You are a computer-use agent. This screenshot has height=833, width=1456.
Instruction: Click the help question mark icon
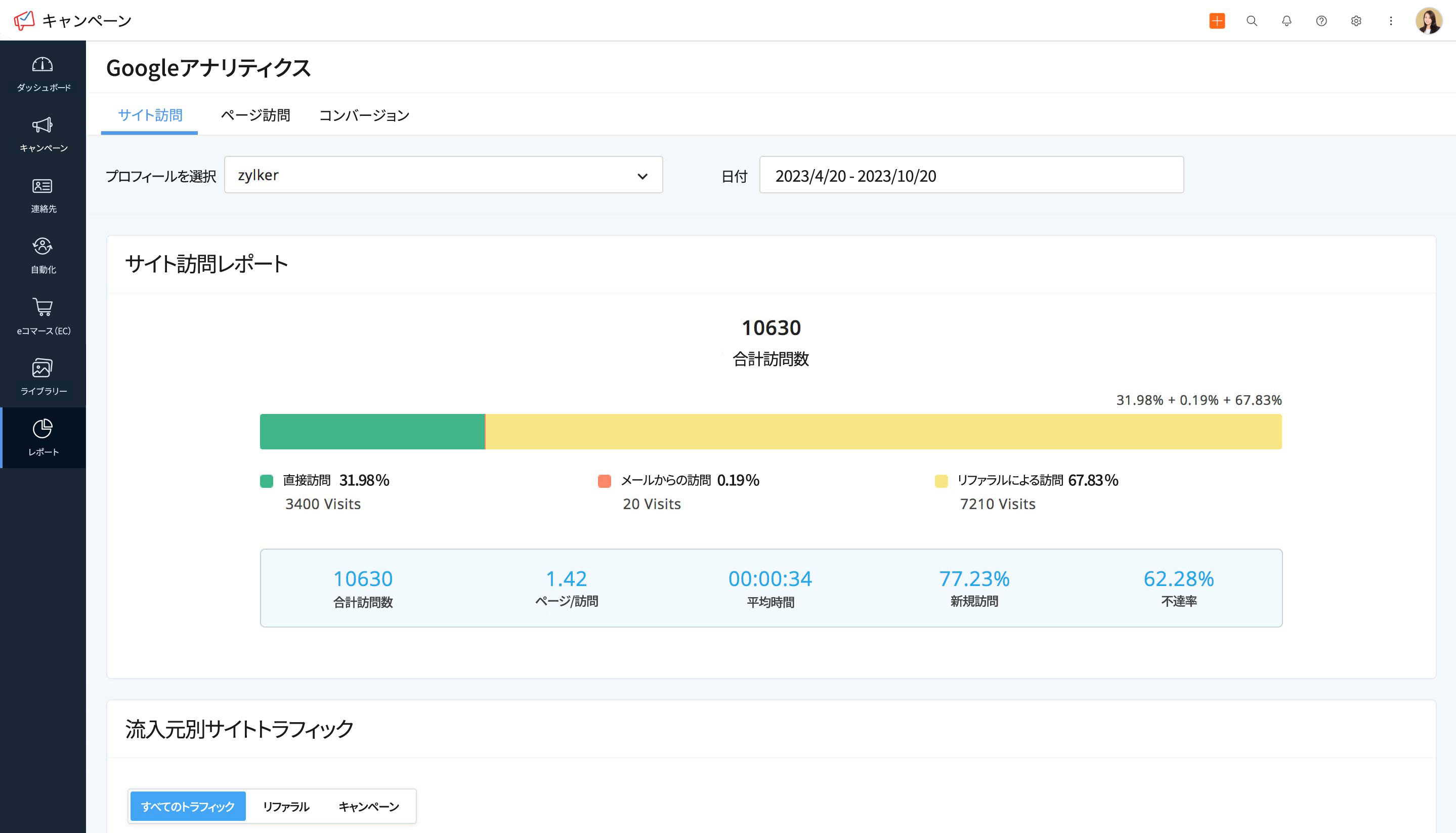coord(1321,21)
